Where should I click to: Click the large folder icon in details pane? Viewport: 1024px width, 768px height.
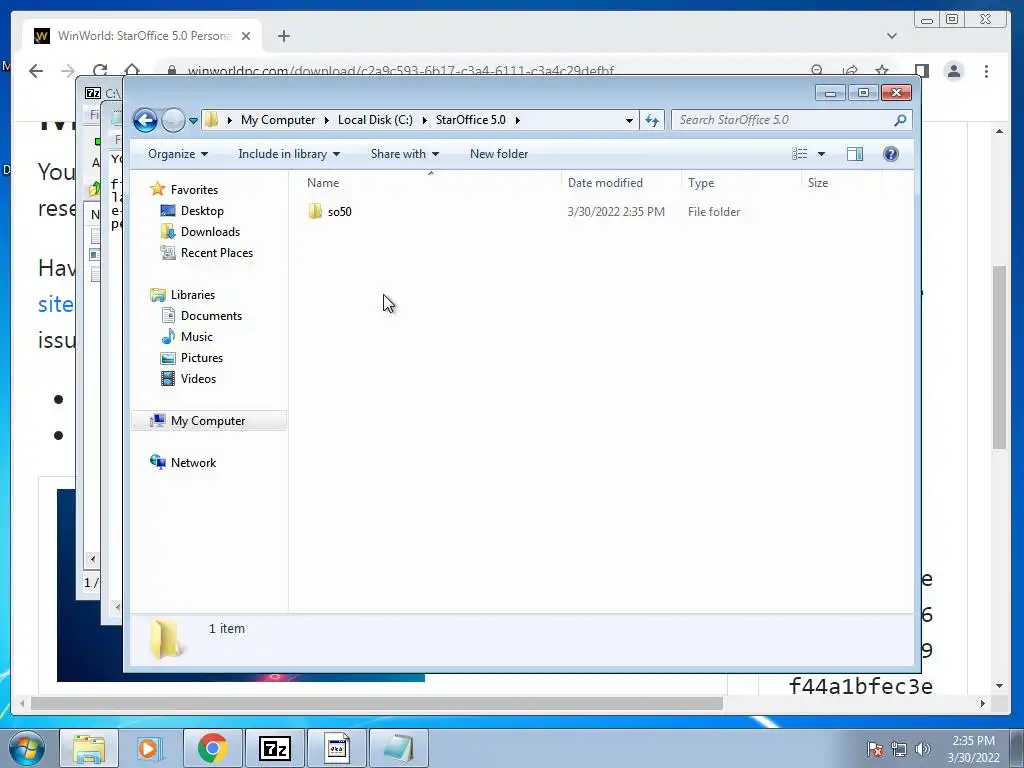[x=166, y=639]
